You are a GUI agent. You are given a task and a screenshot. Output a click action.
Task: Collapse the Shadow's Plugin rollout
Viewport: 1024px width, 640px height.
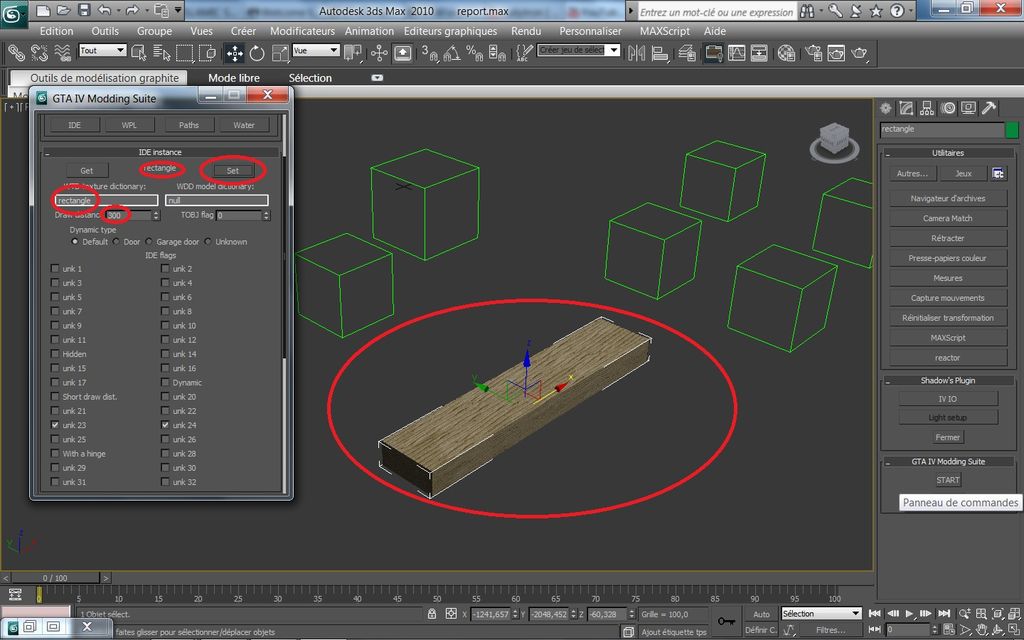[888, 381]
